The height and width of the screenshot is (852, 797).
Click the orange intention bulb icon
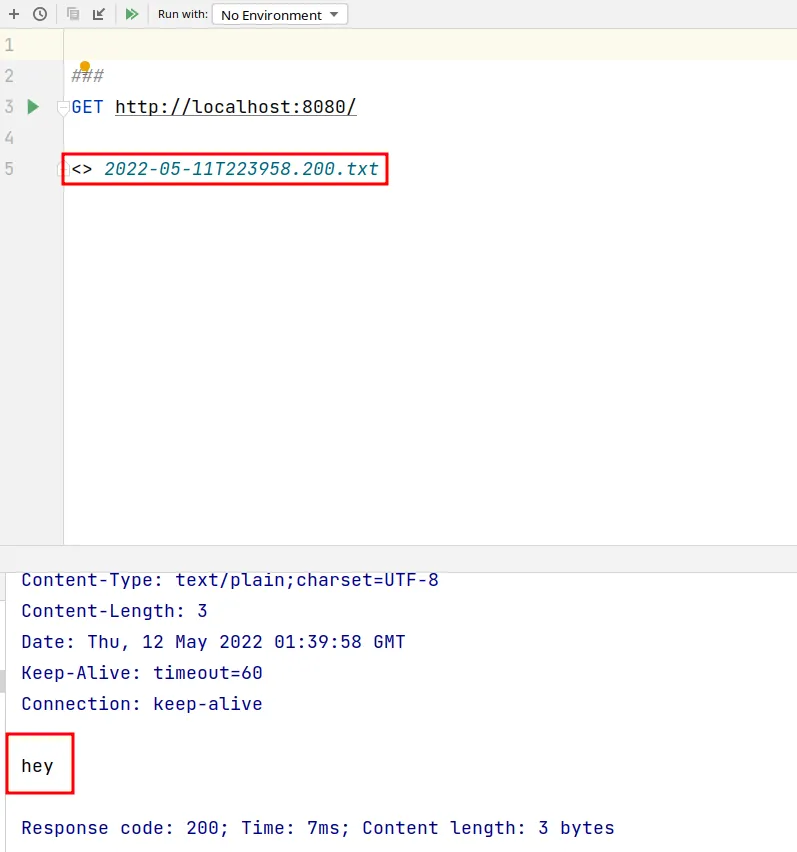pyautogui.click(x=85, y=66)
